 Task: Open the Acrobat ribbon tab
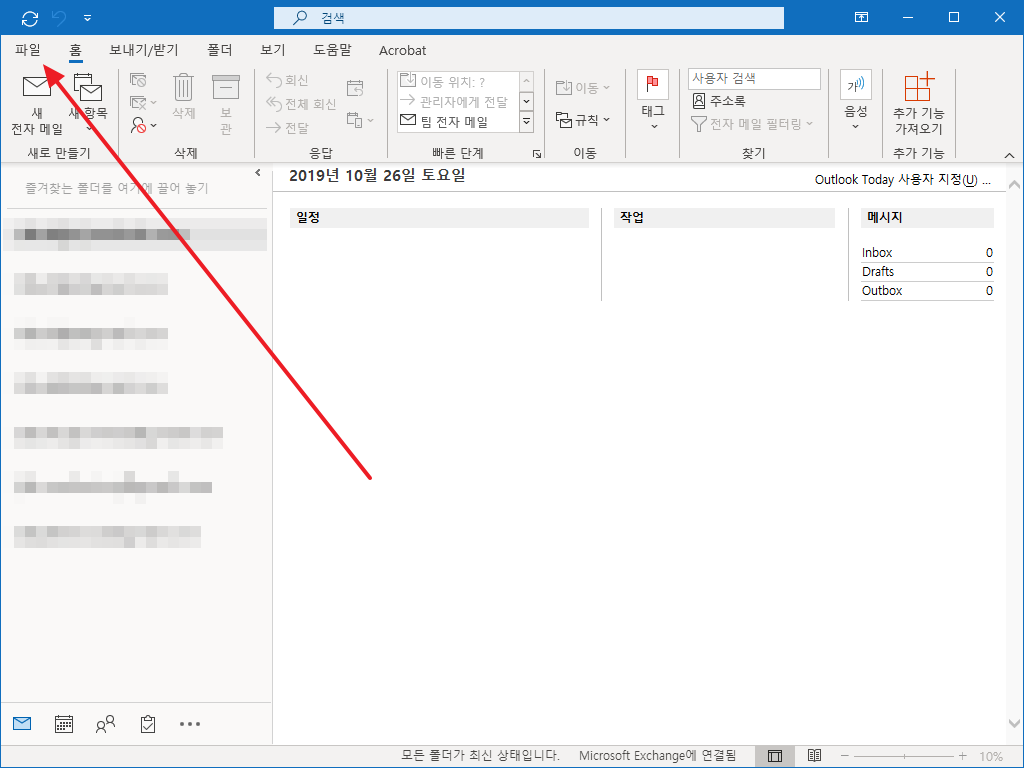coord(402,50)
